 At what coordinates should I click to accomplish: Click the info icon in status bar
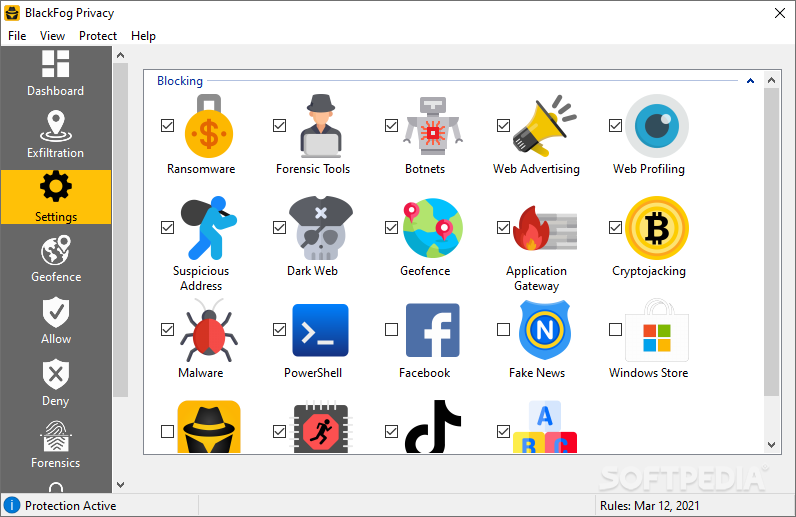pyautogui.click(x=12, y=505)
